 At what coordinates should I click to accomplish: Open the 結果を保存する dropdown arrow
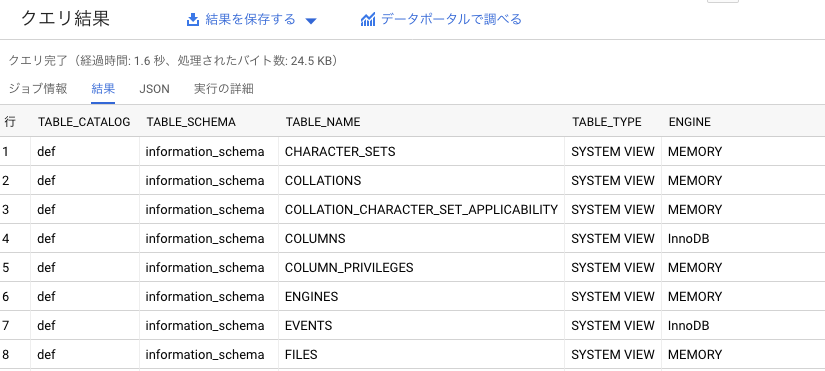click(311, 21)
